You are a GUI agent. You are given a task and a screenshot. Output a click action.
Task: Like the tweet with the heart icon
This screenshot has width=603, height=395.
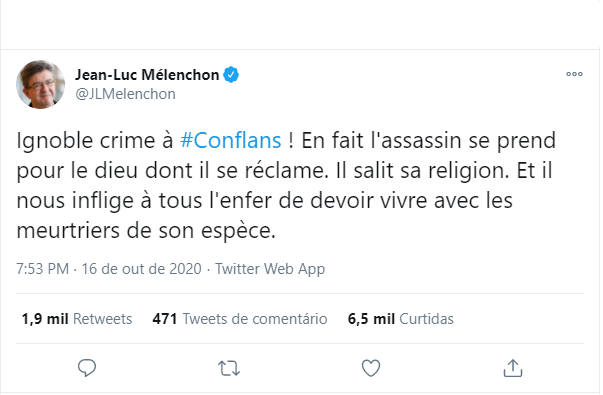pyautogui.click(x=371, y=368)
